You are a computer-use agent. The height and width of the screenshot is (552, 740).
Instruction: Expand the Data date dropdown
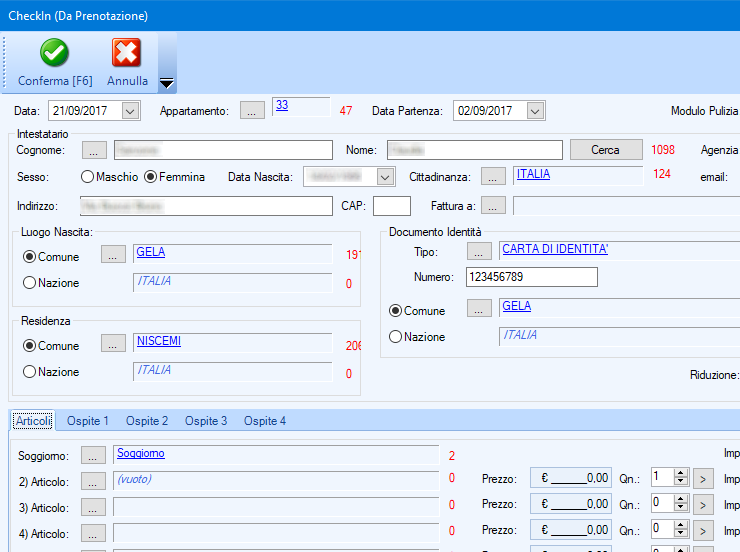(x=130, y=111)
